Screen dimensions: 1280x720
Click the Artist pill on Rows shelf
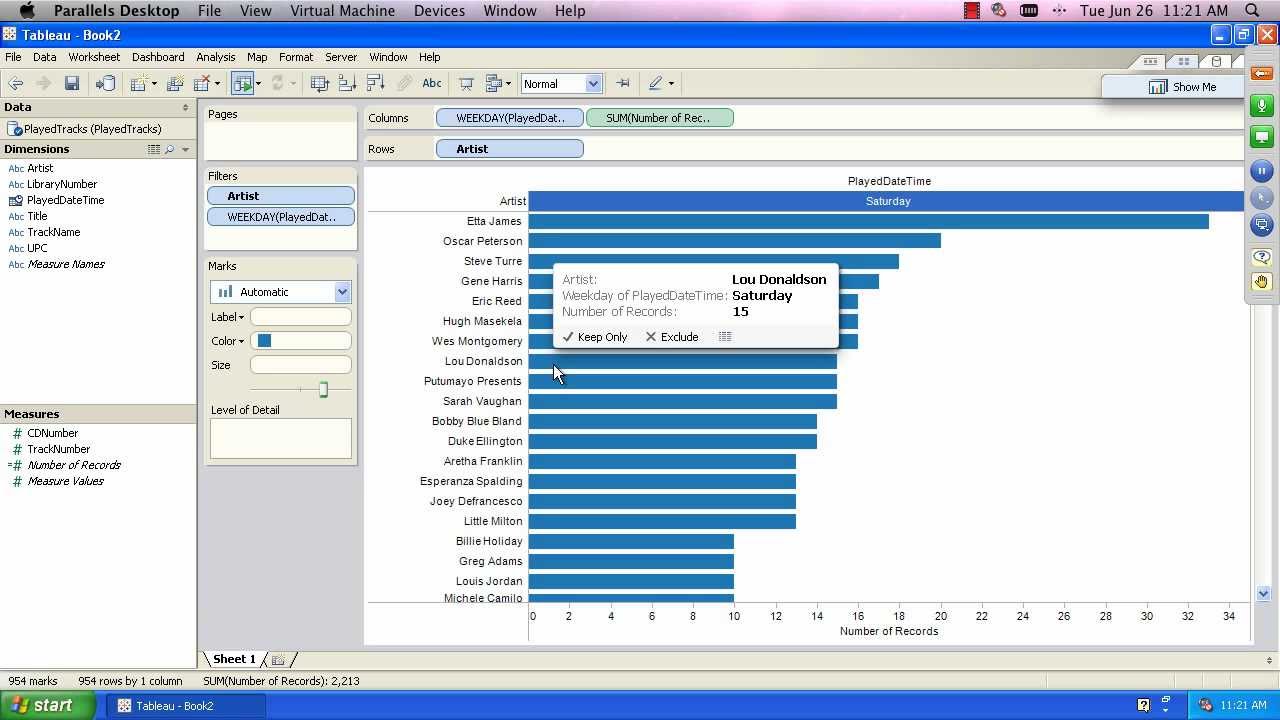point(510,149)
